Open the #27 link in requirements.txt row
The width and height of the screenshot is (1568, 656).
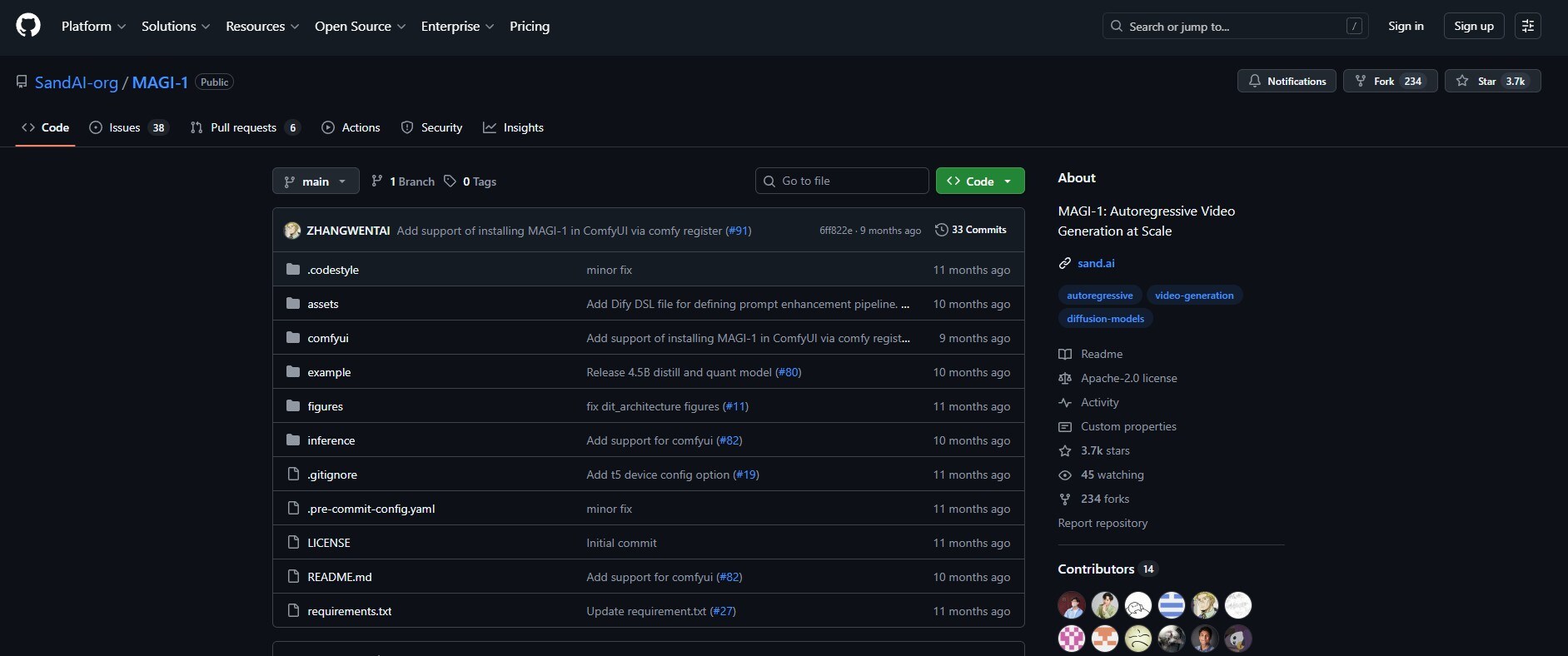722,611
